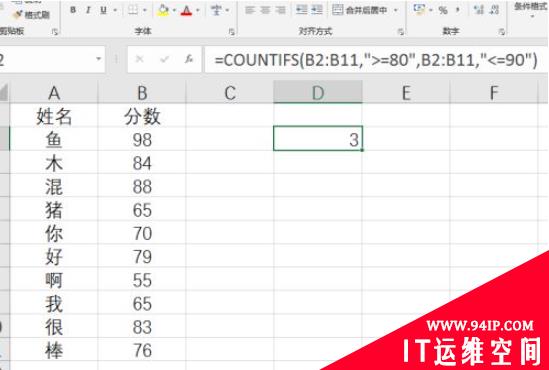Viewport: 549px width, 370px height.
Task: Select cell with score 79
Action: click(x=142, y=256)
